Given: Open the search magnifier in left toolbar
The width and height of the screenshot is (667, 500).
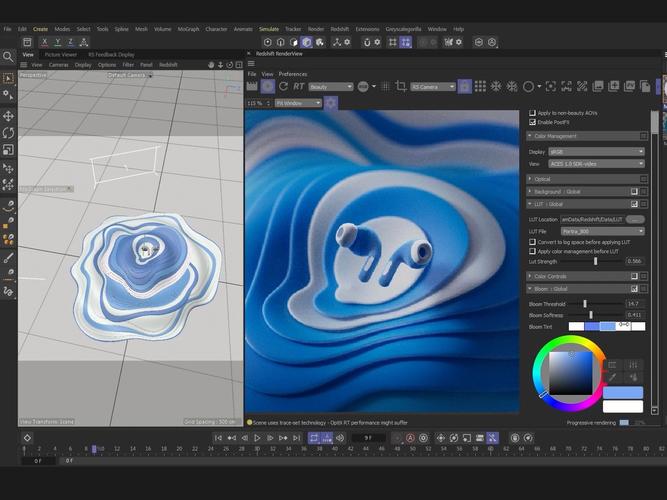Looking at the screenshot, I should pos(8,57).
